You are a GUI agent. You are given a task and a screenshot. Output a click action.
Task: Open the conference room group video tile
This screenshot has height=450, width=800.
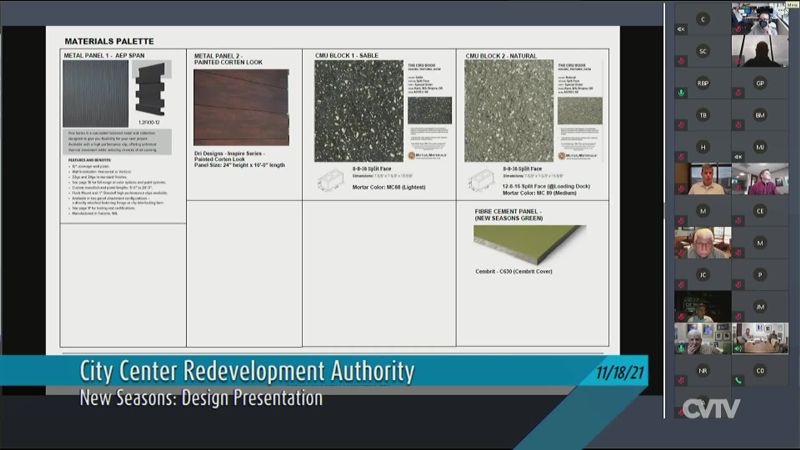(x=760, y=337)
